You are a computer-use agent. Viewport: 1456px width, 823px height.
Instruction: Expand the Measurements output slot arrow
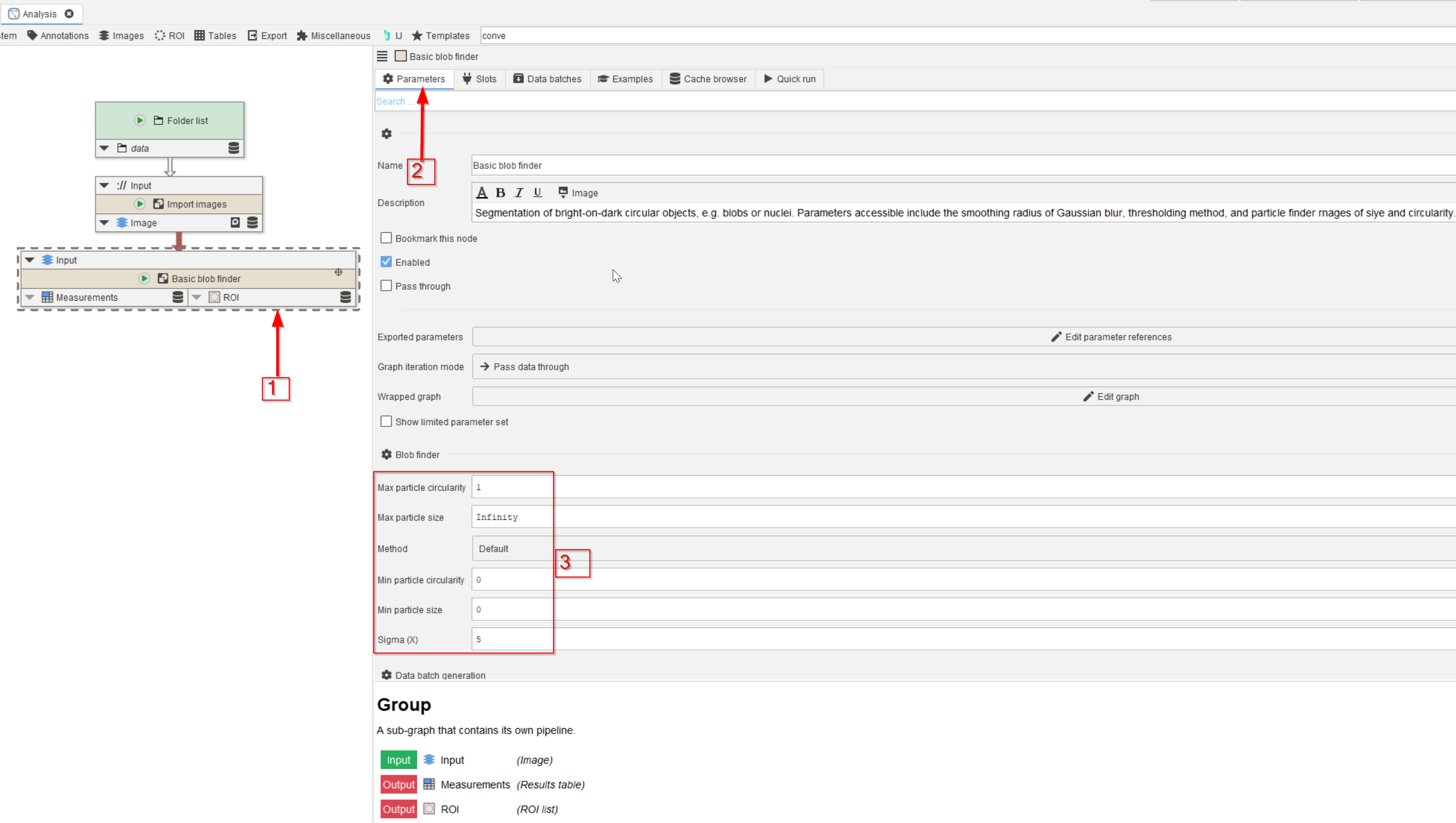[x=30, y=297]
